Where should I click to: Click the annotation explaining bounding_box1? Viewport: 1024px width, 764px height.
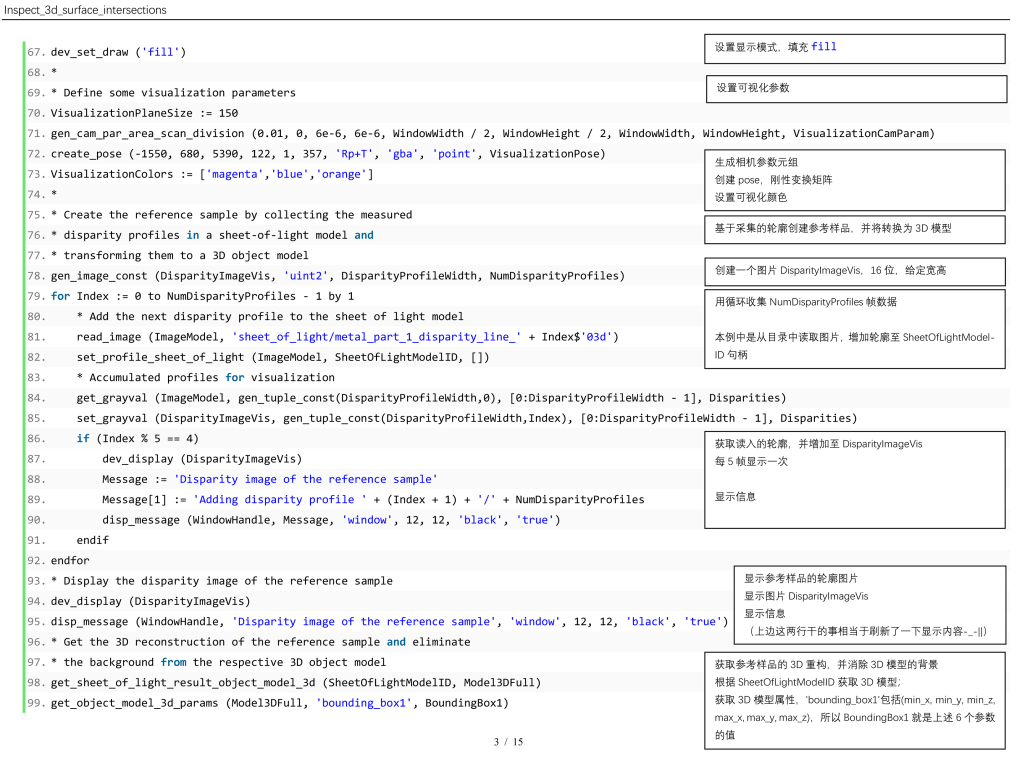pos(854,700)
